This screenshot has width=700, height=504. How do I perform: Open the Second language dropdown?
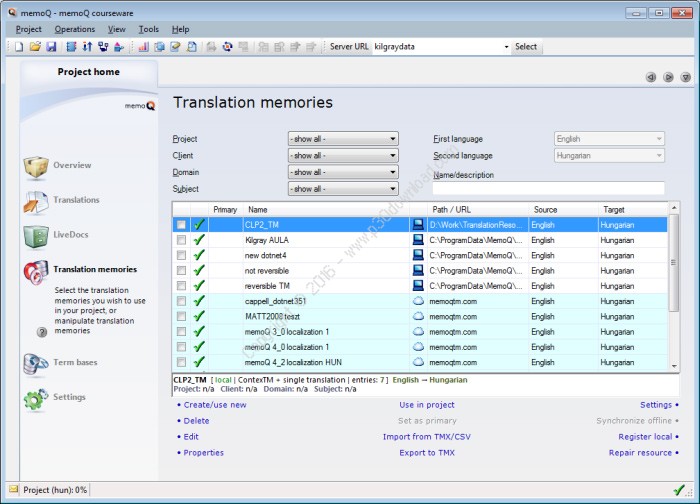point(609,155)
